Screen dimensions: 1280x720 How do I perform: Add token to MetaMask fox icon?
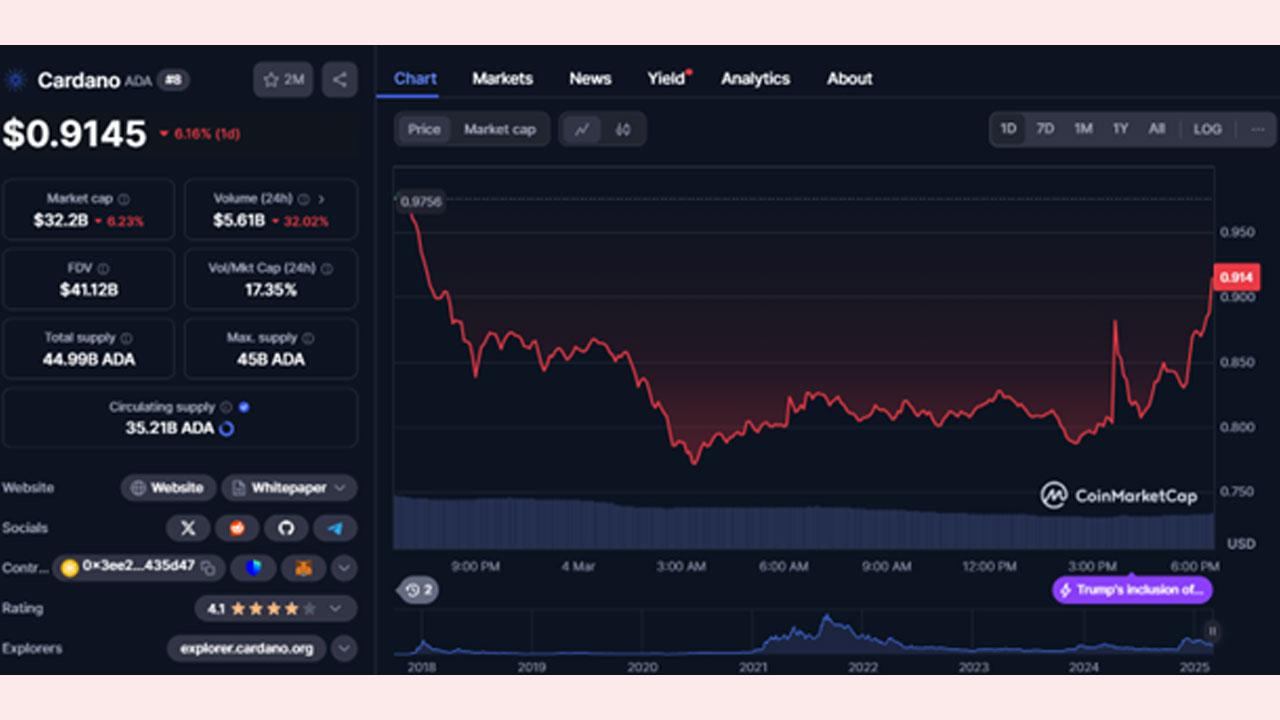303,568
